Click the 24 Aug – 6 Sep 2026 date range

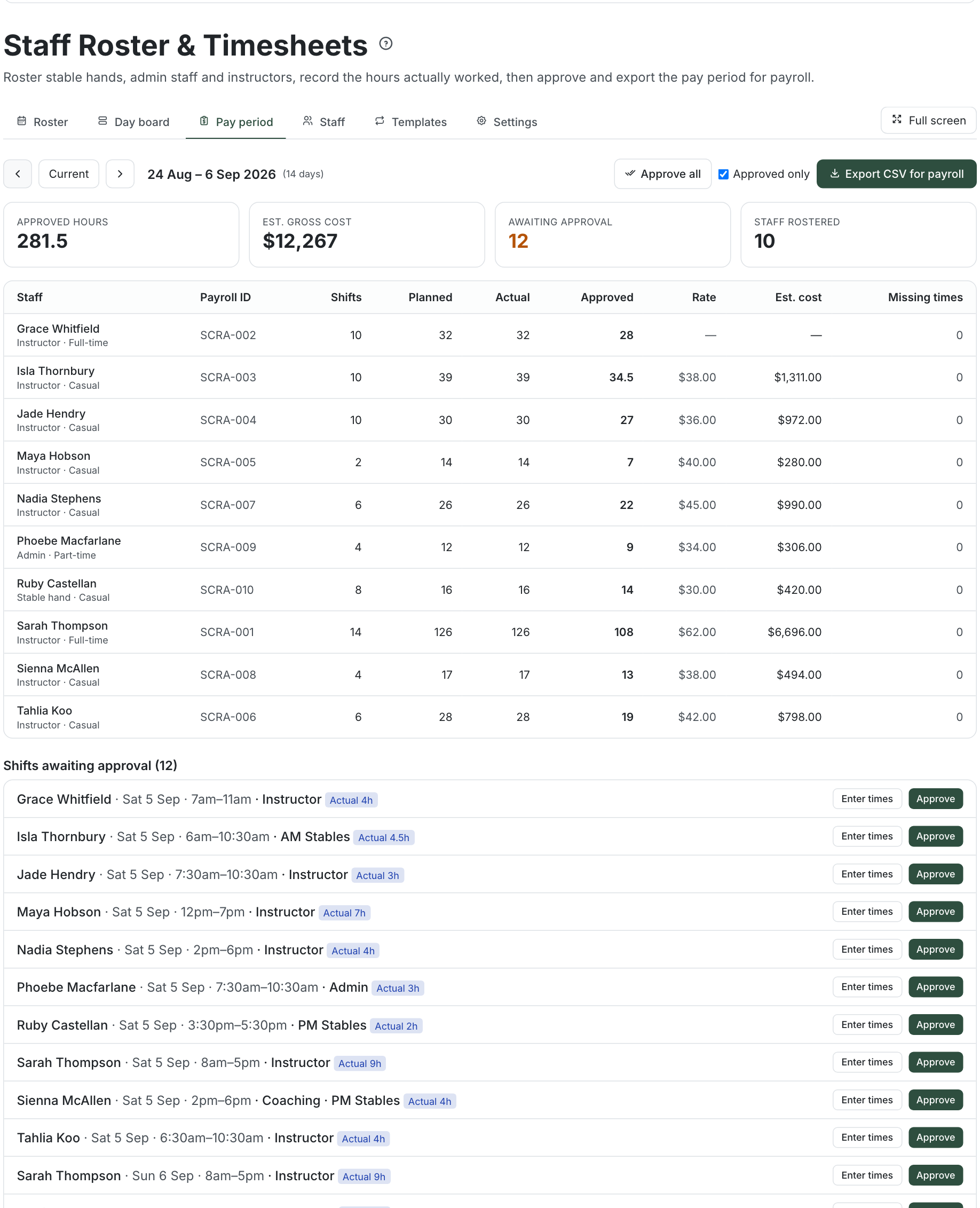pos(212,174)
